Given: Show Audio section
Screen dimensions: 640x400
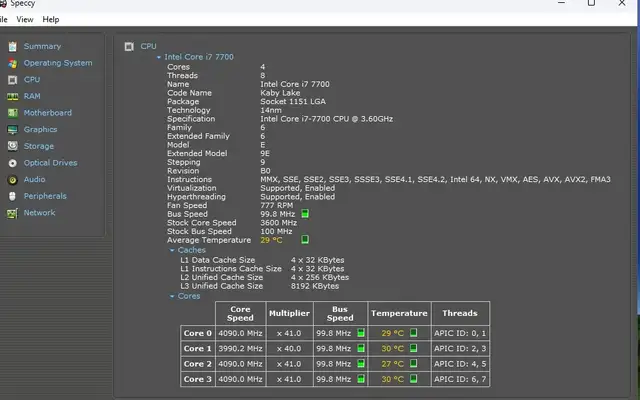Looking at the screenshot, I should tap(34, 180).
